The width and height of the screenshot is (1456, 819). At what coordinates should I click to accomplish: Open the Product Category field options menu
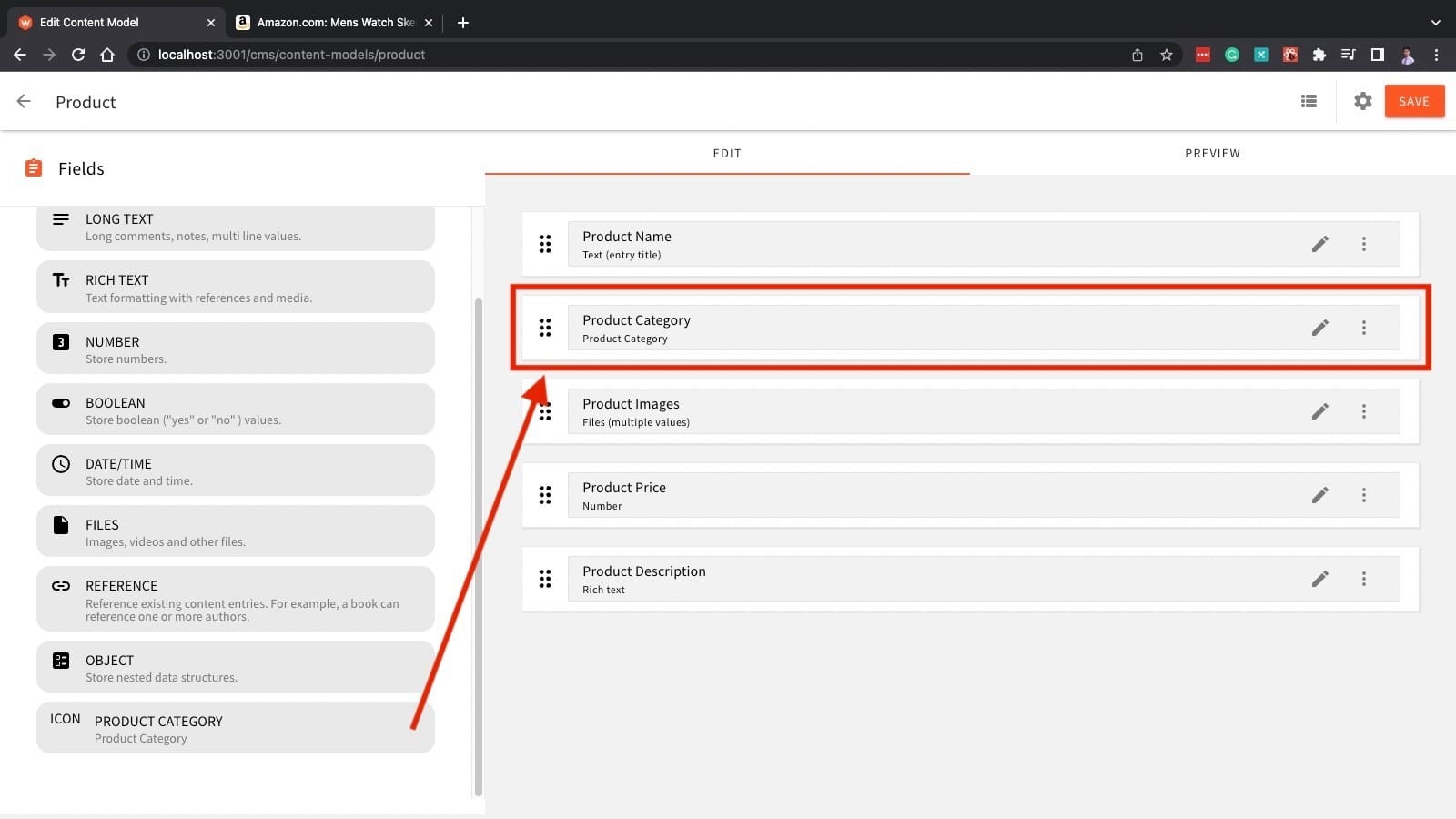point(1364,328)
